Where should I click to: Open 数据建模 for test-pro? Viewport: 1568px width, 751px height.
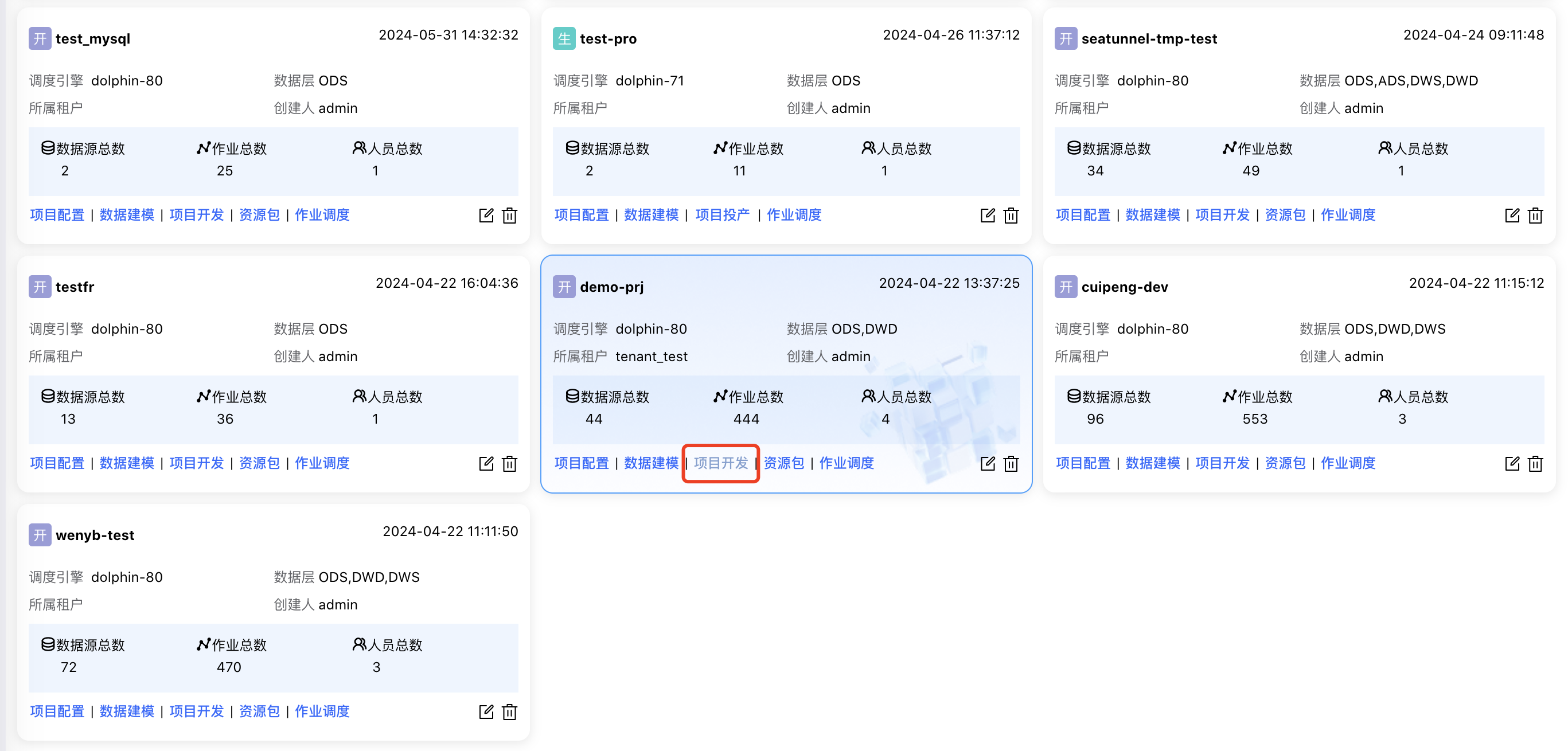point(652,215)
